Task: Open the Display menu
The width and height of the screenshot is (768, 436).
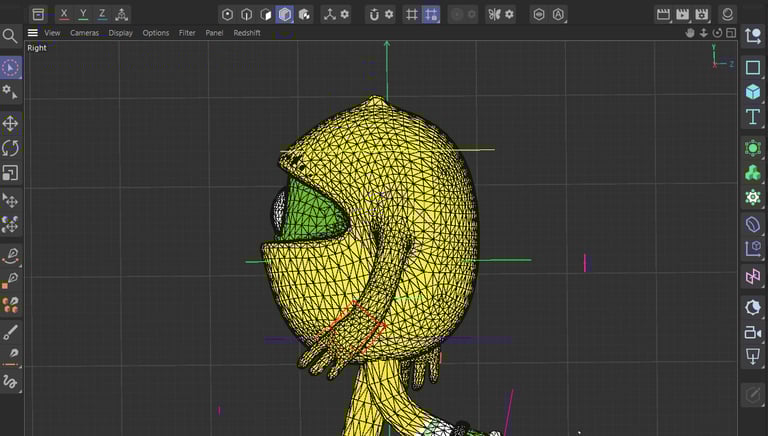Action: click(120, 33)
